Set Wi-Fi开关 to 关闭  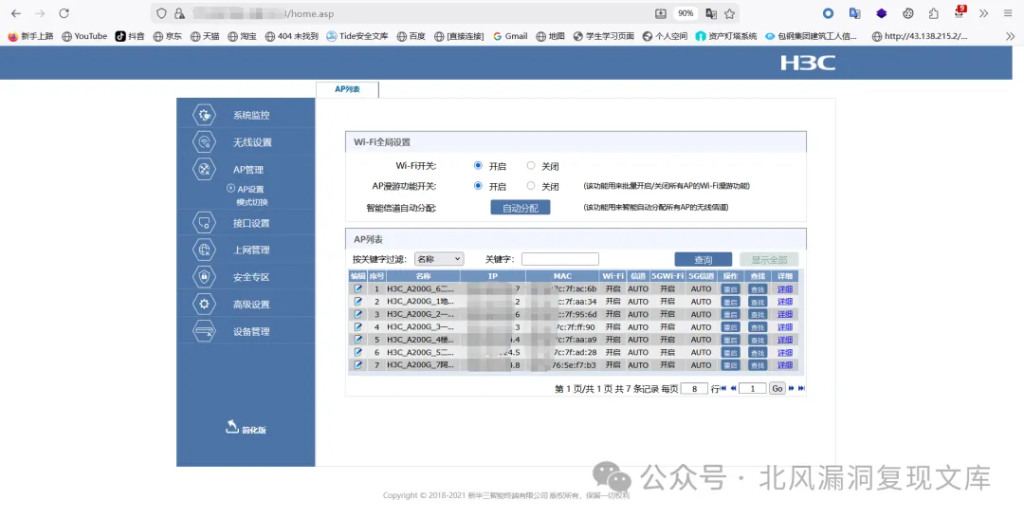pos(531,166)
